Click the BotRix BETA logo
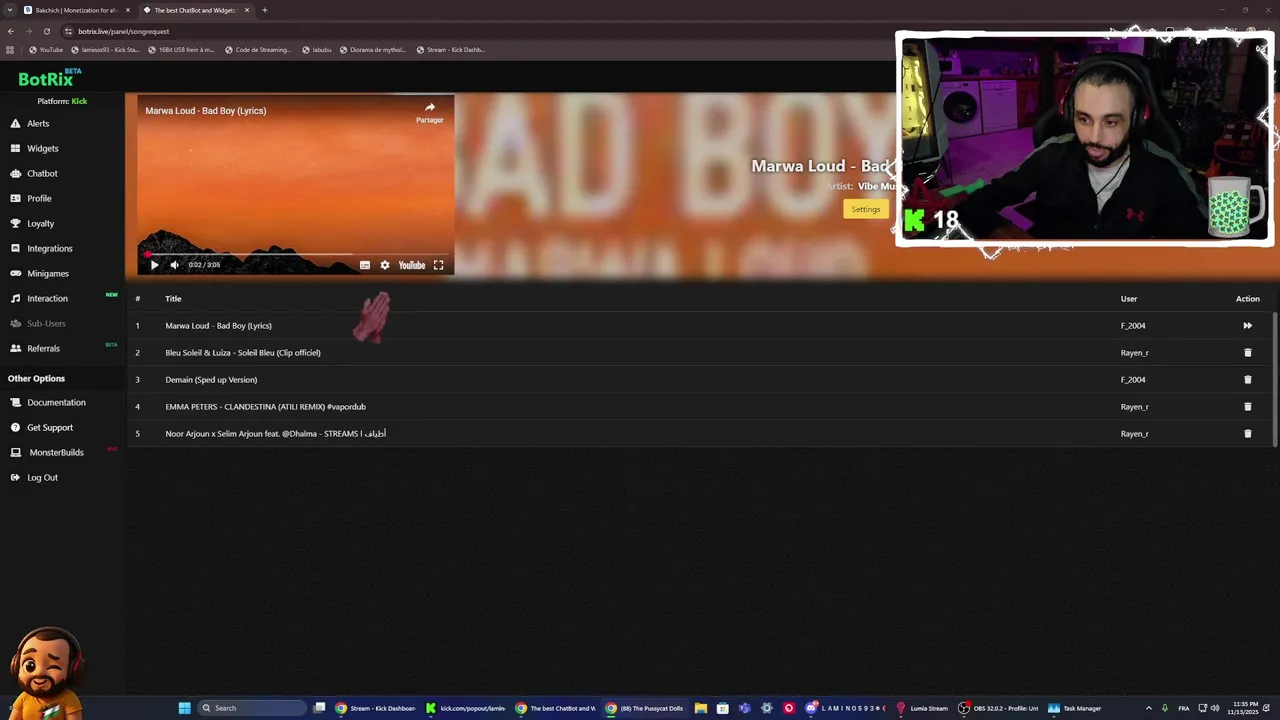1280x720 pixels. pyautogui.click(x=50, y=78)
